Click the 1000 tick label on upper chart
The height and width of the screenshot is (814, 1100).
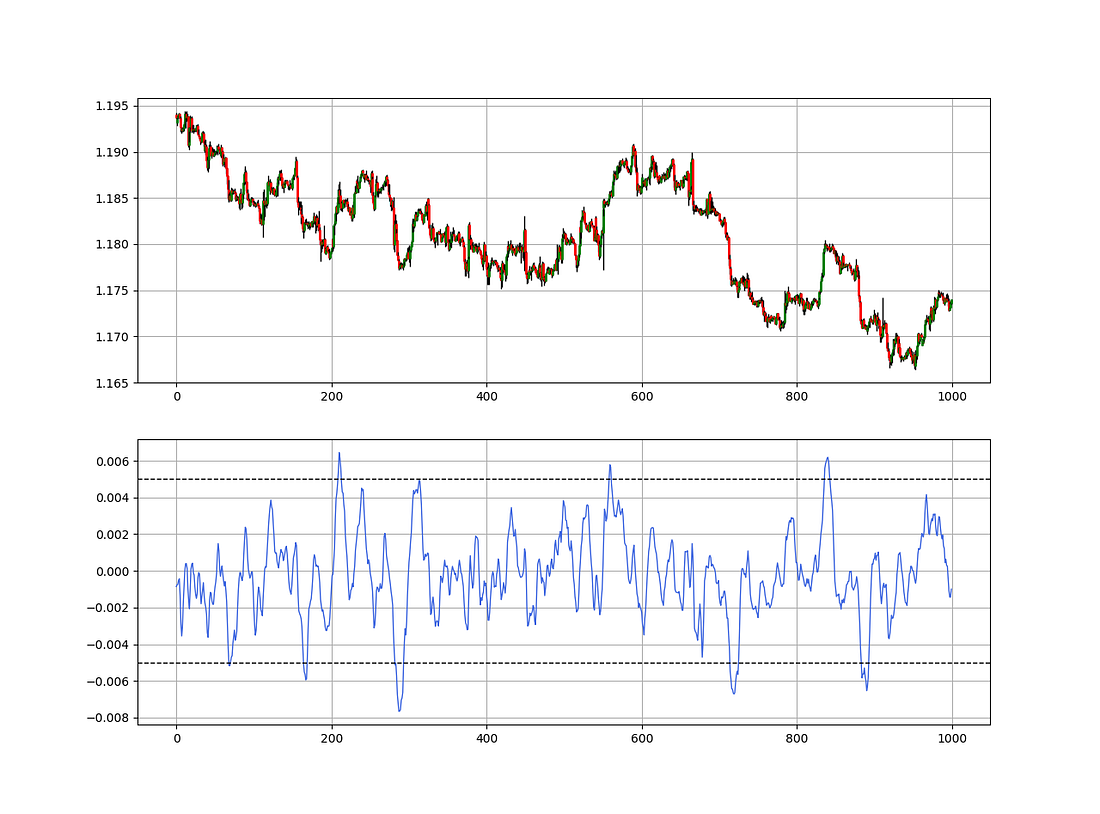tap(953, 398)
